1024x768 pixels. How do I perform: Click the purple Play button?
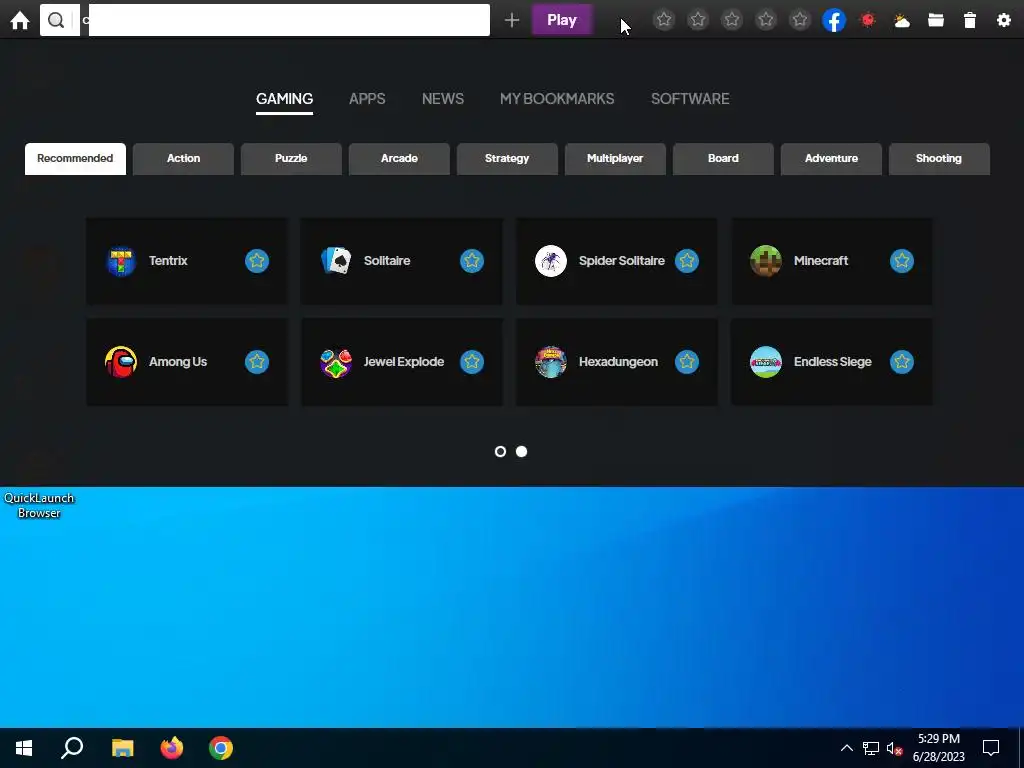click(562, 20)
